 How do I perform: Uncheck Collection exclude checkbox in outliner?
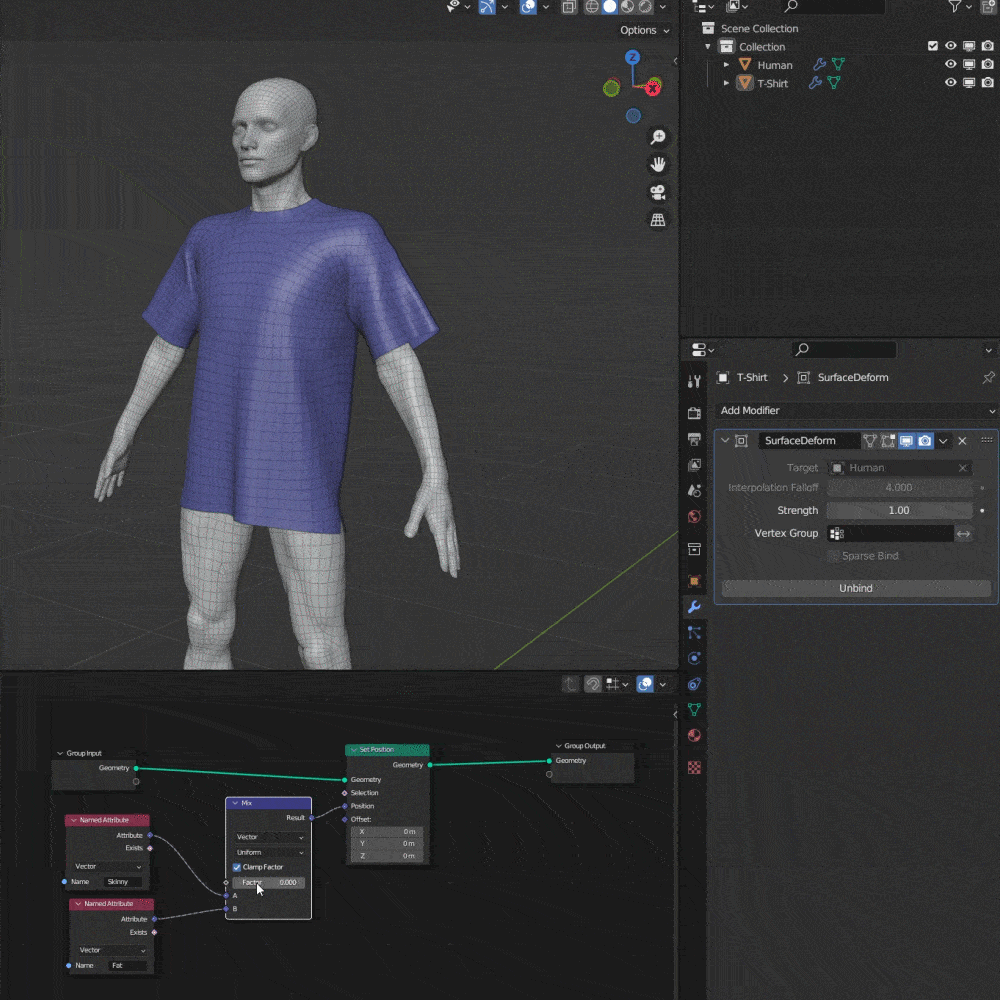coord(932,46)
